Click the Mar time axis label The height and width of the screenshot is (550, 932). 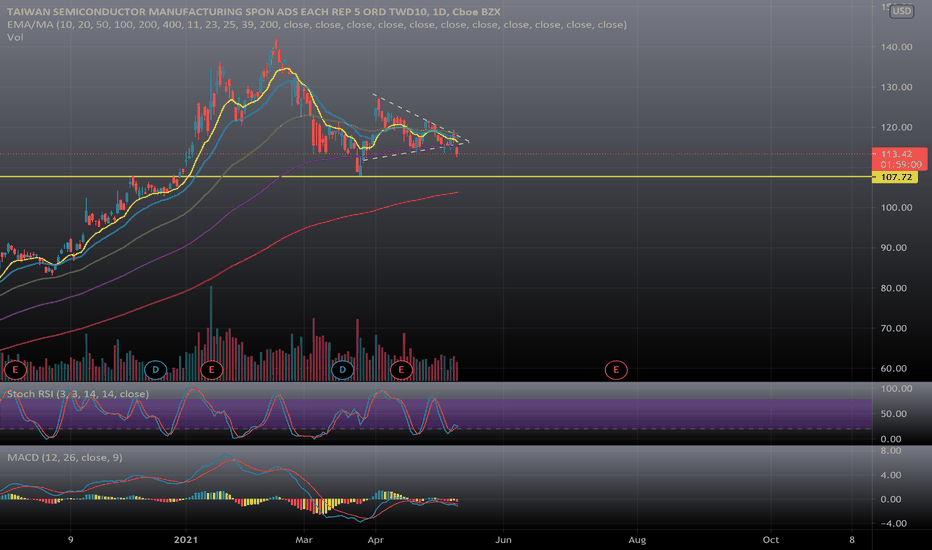point(304,540)
